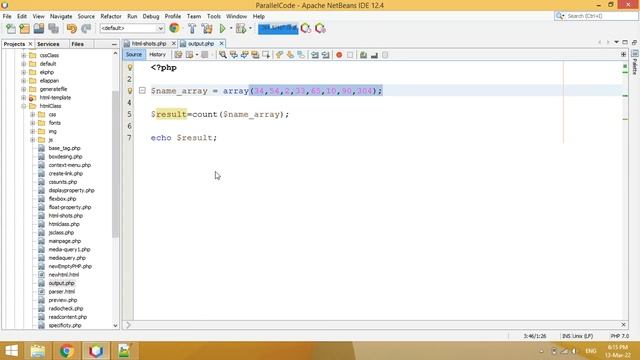Image resolution: width=640 pixels, height=360 pixels.
Task: Go to Next Bookmark icon
Action: tap(290, 55)
